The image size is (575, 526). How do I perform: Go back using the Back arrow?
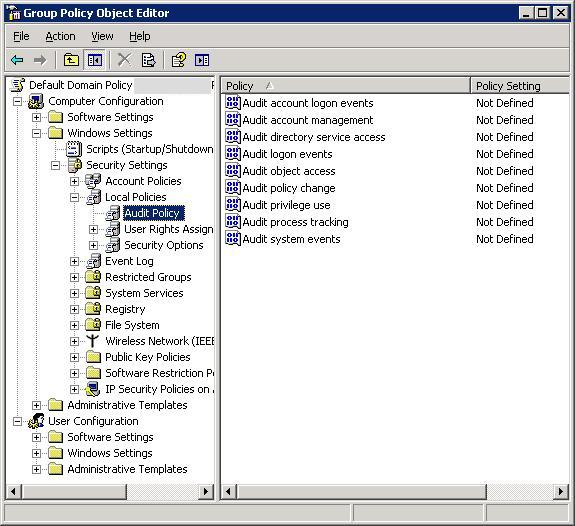[17, 60]
